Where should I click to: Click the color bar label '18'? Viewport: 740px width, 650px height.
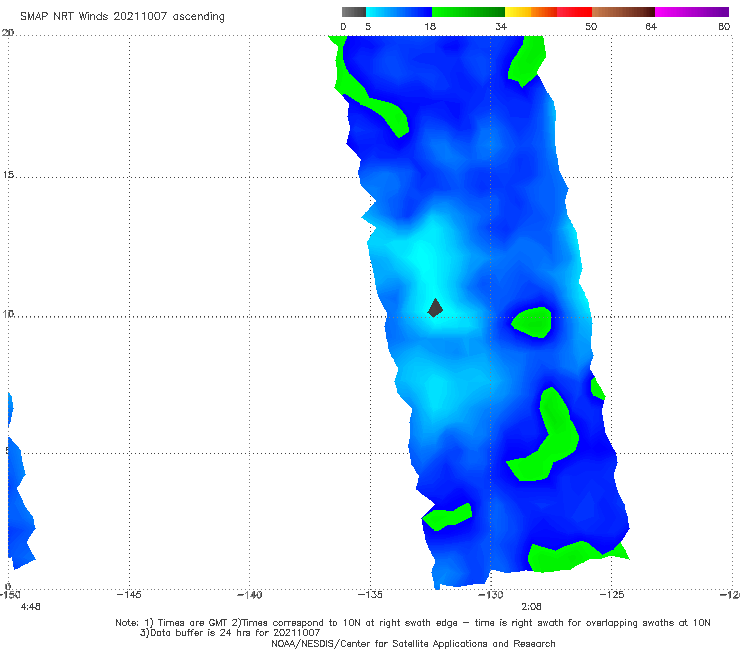point(430,27)
